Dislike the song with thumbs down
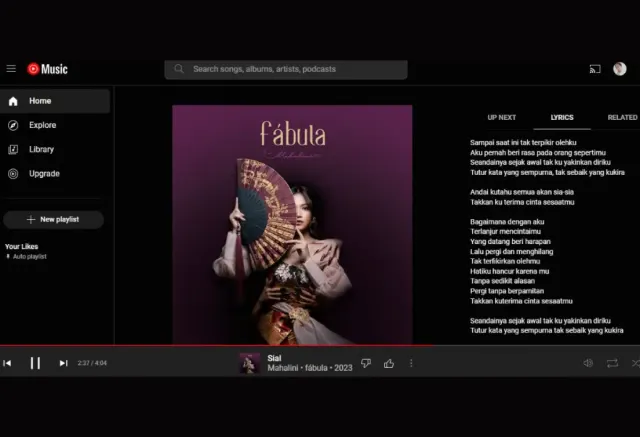Viewport: 640px width, 437px height. pos(366,363)
